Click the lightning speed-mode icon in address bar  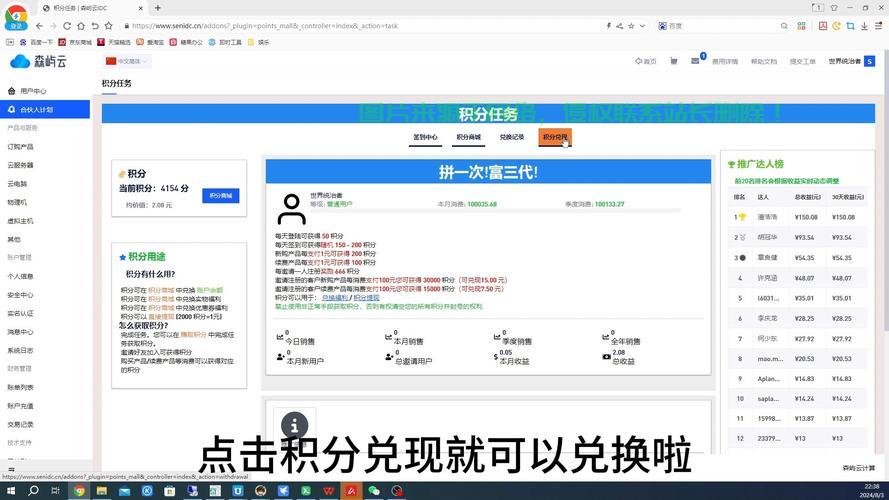pyautogui.click(x=608, y=26)
